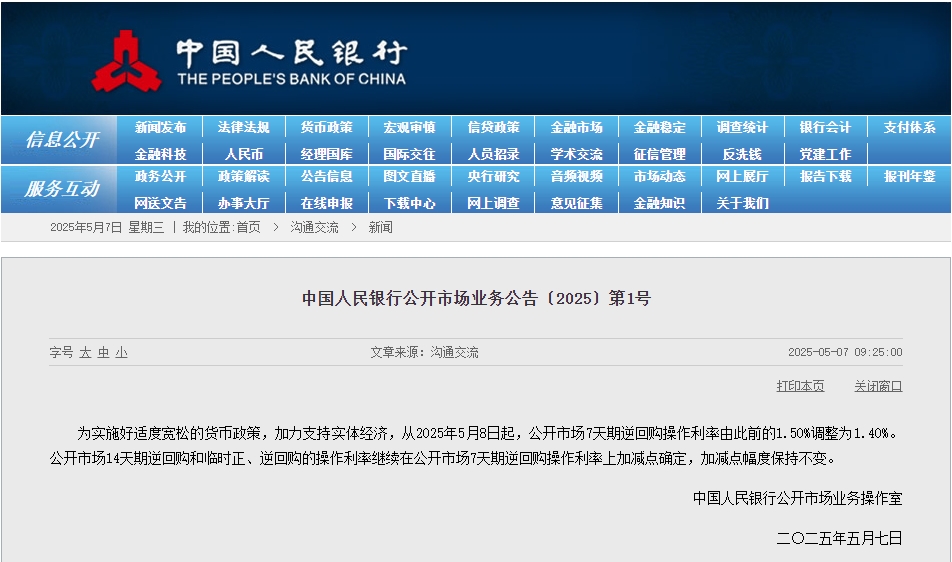
Task: Click the 人民币 menu entry
Action: click(243, 154)
